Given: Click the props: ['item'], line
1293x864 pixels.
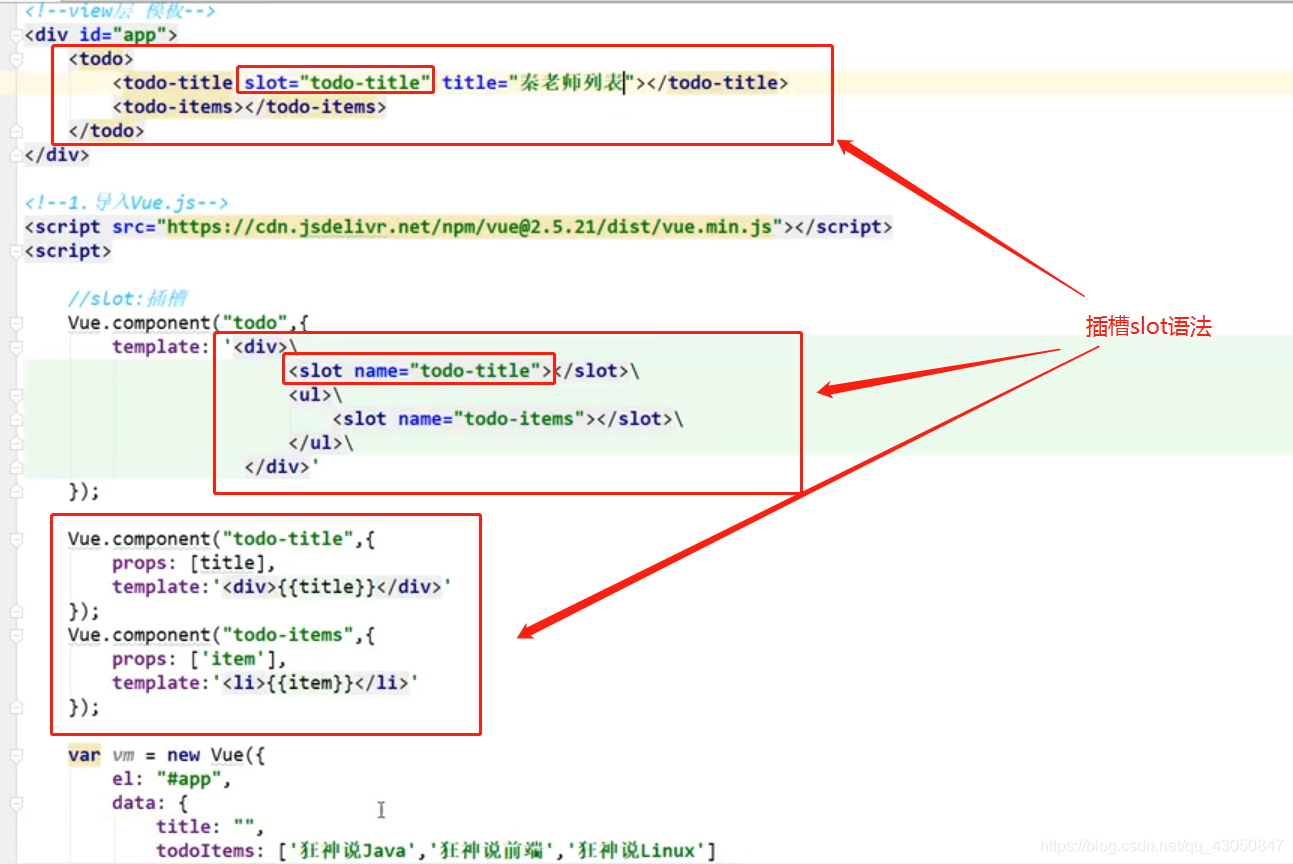Looking at the screenshot, I should point(199,659).
